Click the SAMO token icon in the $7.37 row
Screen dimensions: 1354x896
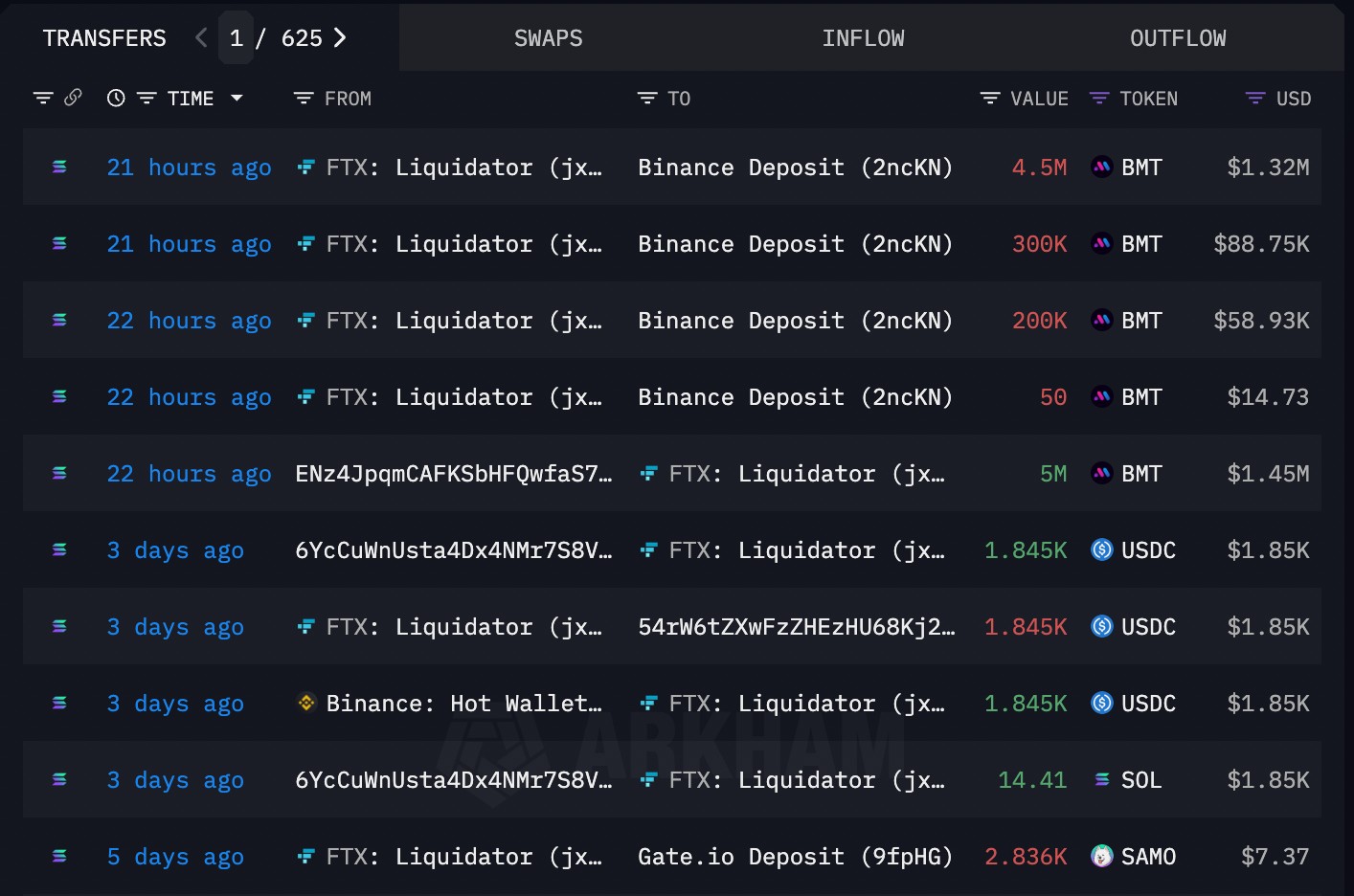tap(1102, 857)
